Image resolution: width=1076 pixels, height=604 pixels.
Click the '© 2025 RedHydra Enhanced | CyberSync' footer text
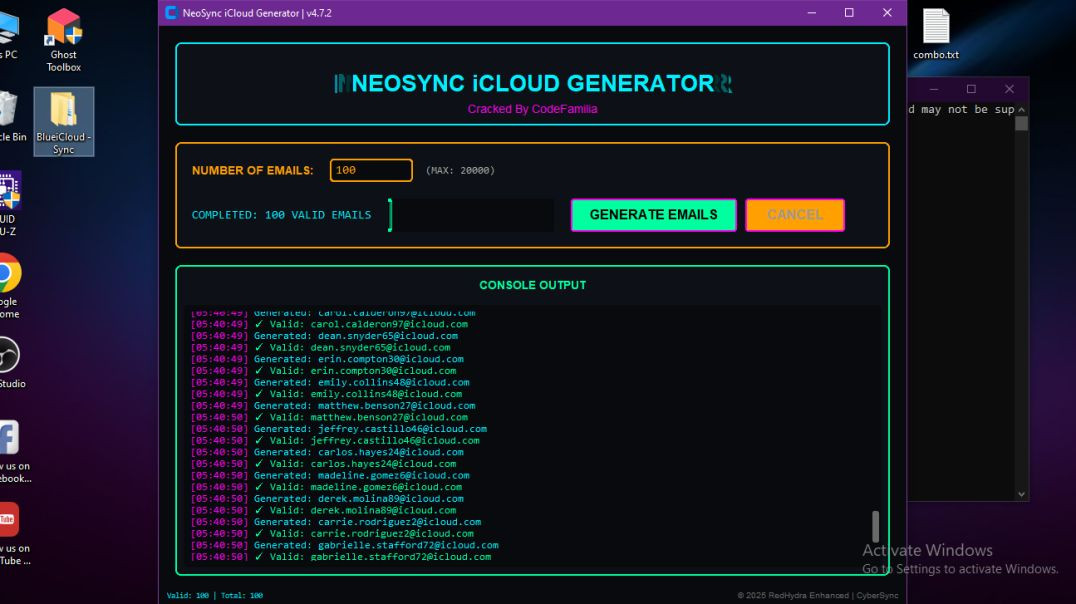coord(818,595)
